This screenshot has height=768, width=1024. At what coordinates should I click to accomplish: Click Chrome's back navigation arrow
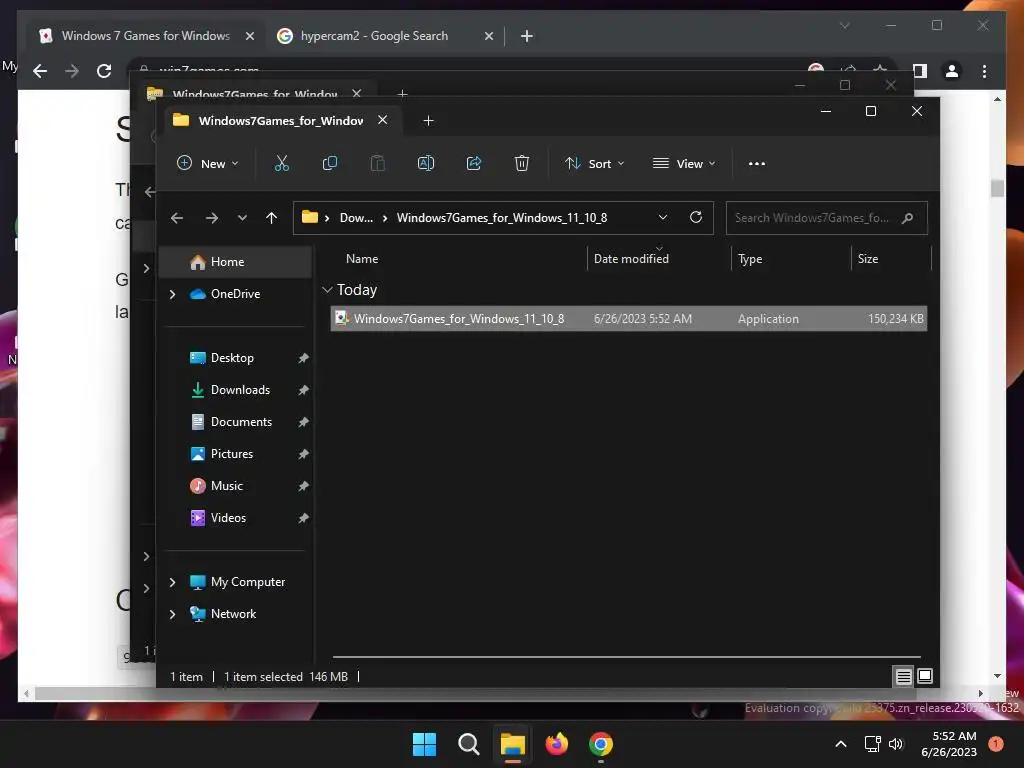pyautogui.click(x=40, y=71)
